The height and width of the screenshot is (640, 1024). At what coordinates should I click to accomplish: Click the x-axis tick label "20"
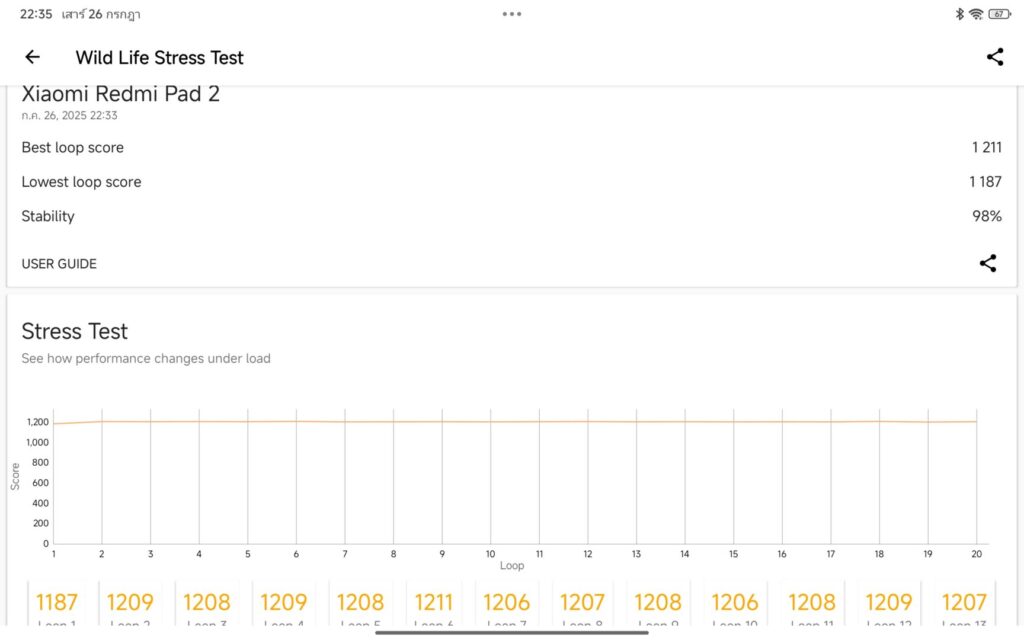pyautogui.click(x=976, y=554)
